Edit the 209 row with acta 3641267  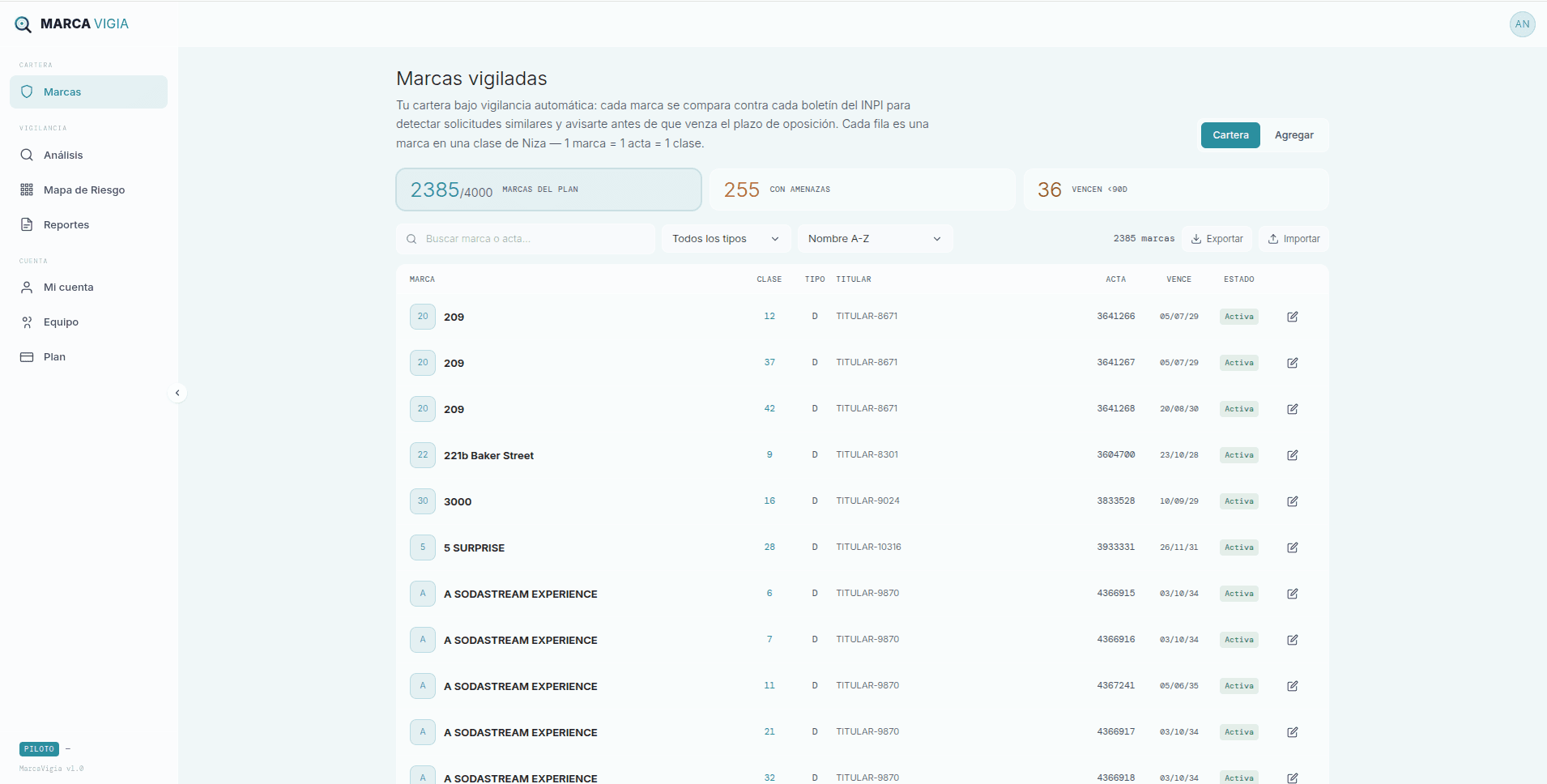point(1293,363)
